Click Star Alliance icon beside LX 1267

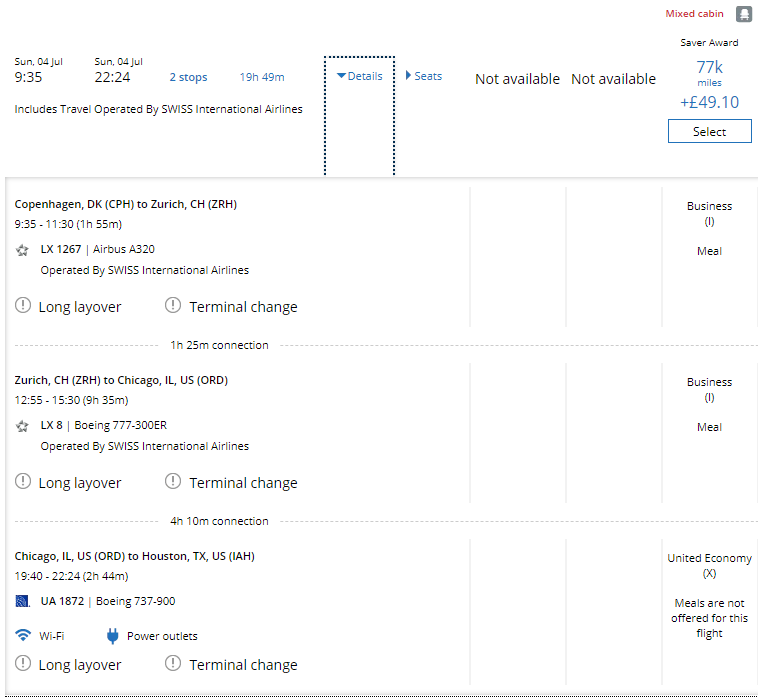22,250
